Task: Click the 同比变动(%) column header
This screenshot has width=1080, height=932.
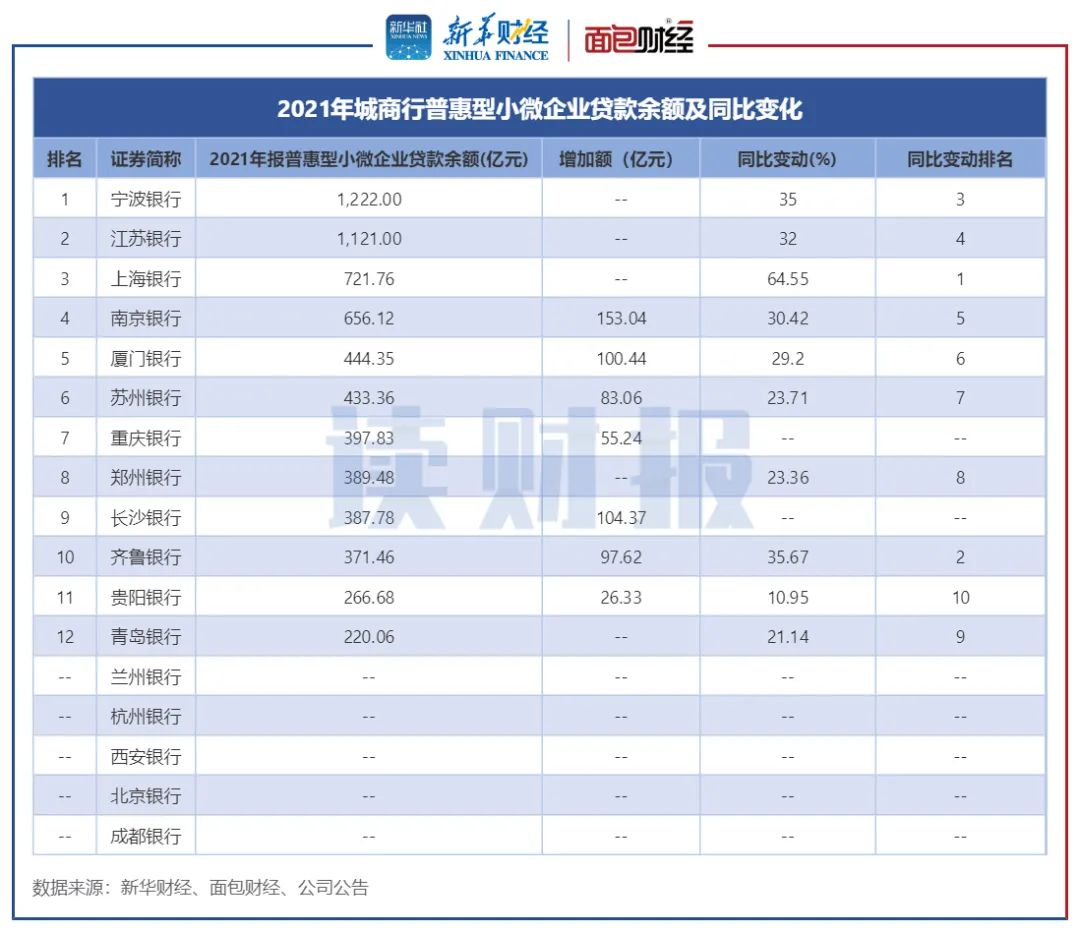Action: pos(787,159)
